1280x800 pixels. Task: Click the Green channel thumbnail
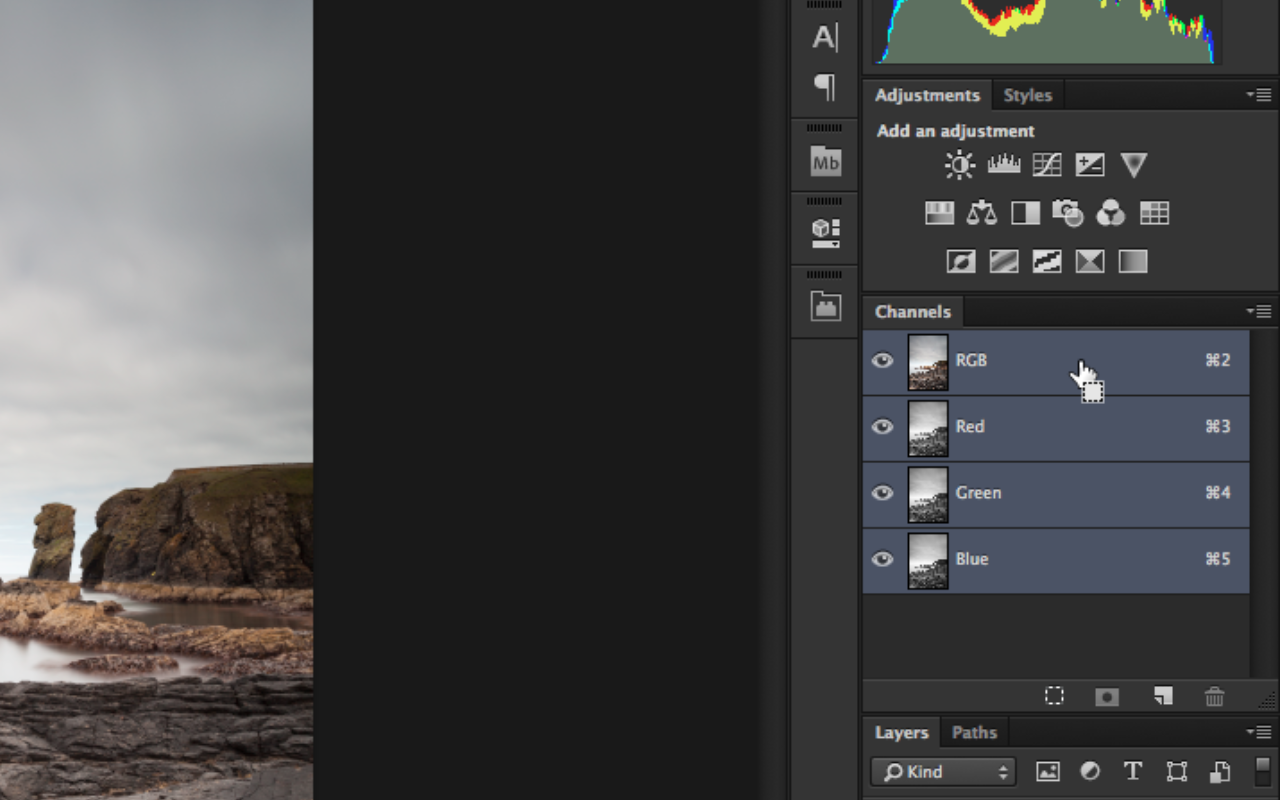(928, 494)
